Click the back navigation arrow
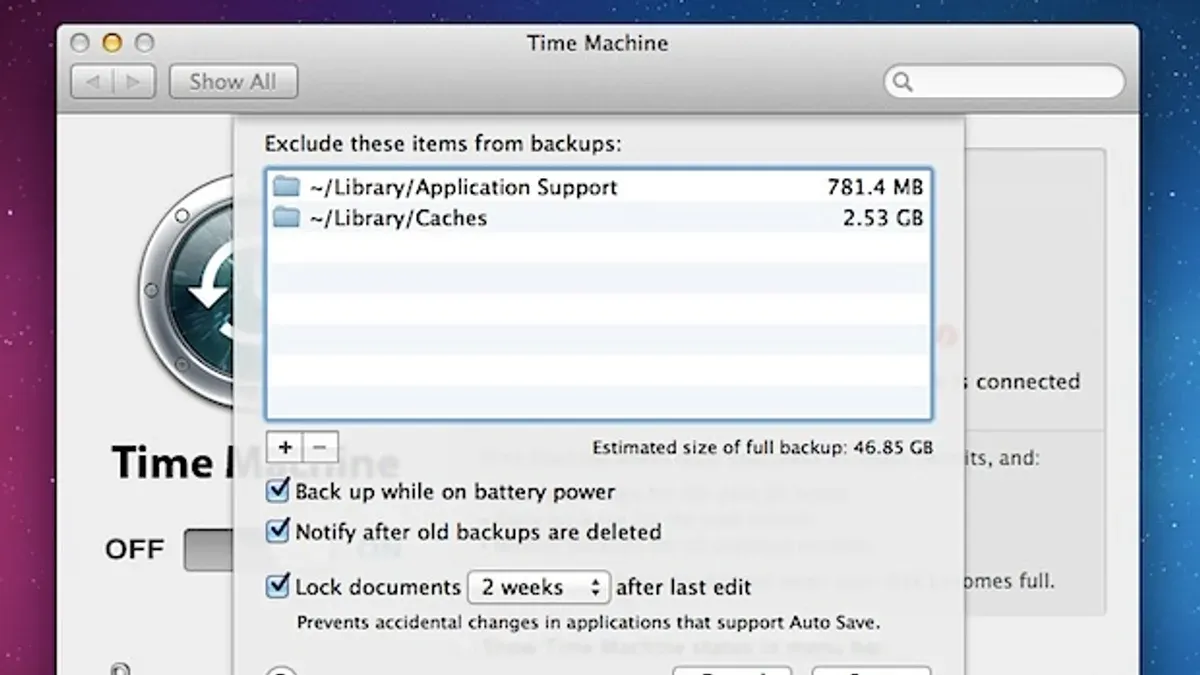Screen dimensions: 1200x675 point(93,82)
